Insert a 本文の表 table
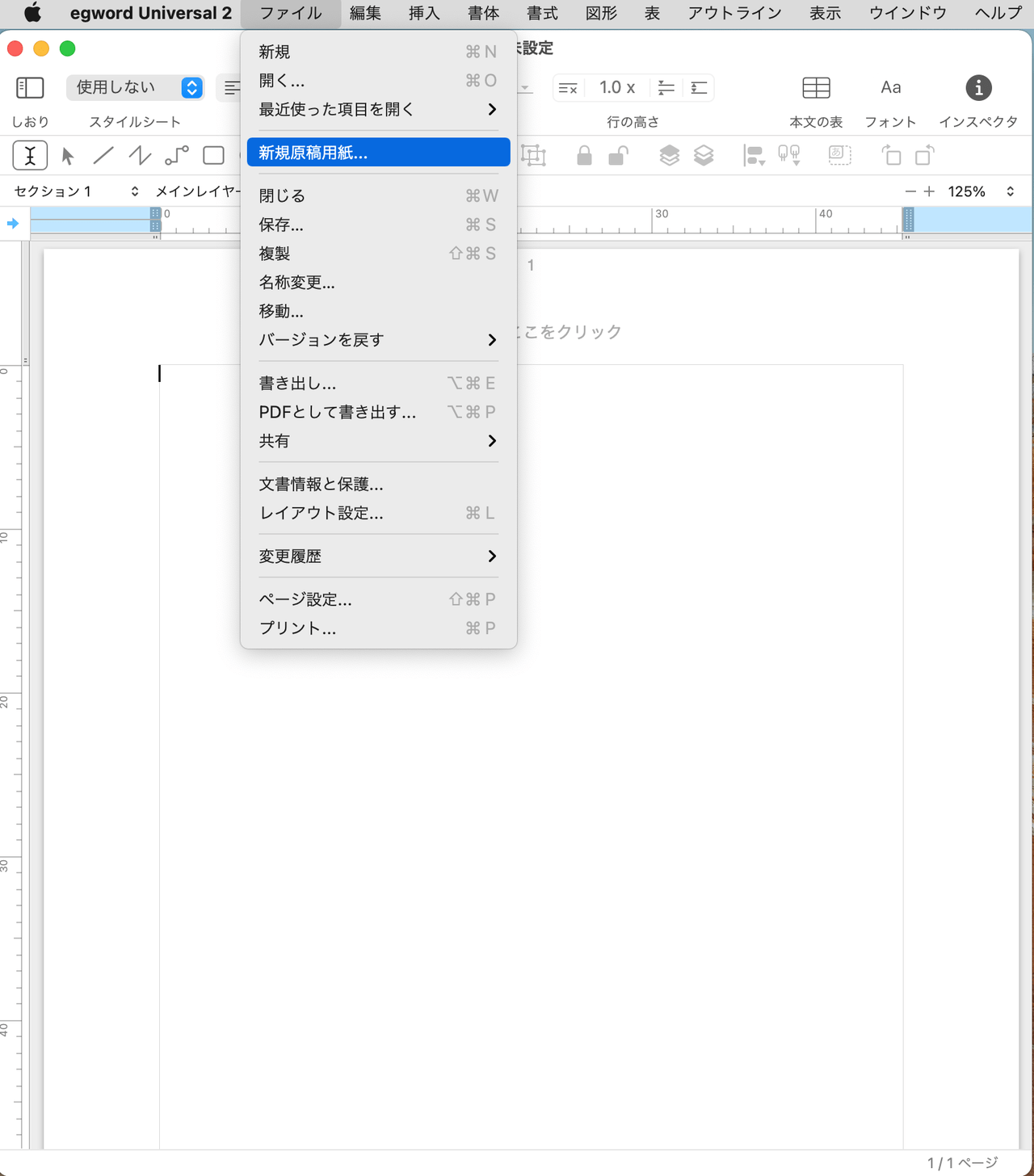1034x1176 pixels. coord(816,87)
